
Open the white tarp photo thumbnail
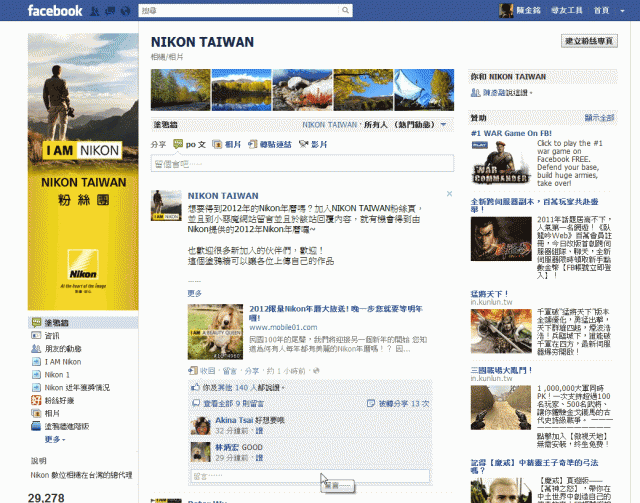tap(424, 90)
